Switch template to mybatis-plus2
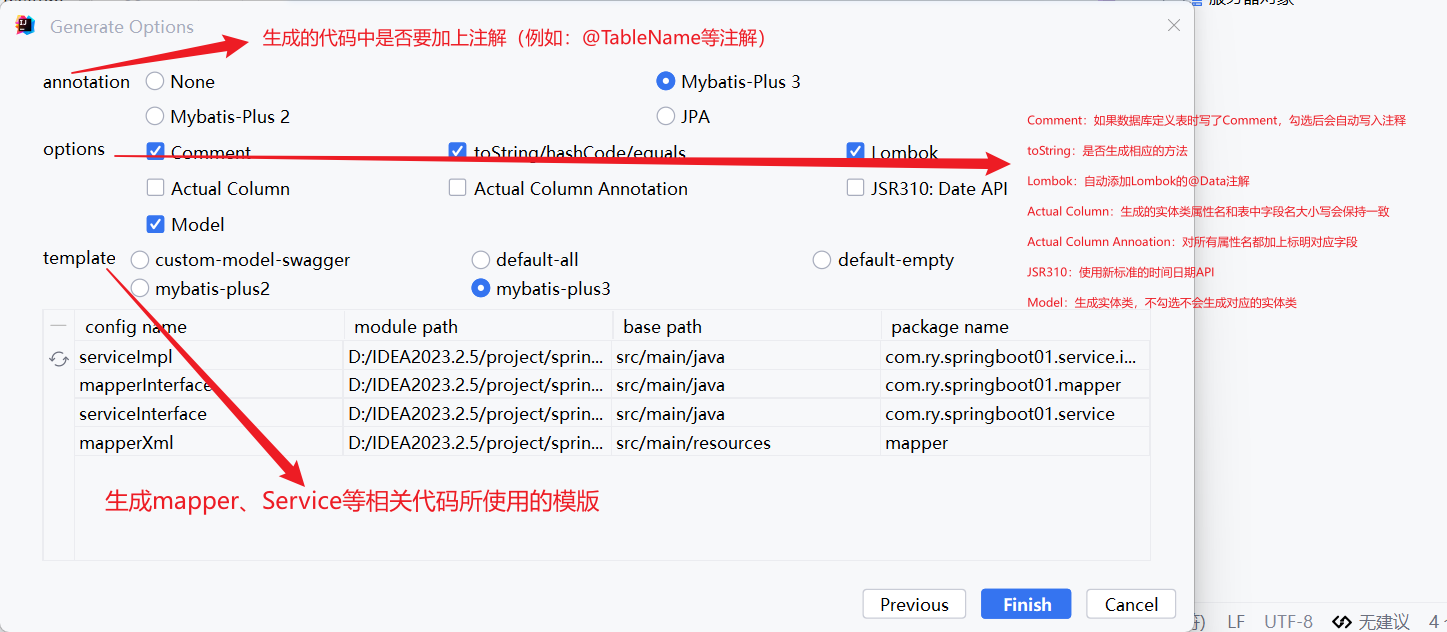Screen dimensions: 1447x632 [x=139, y=288]
